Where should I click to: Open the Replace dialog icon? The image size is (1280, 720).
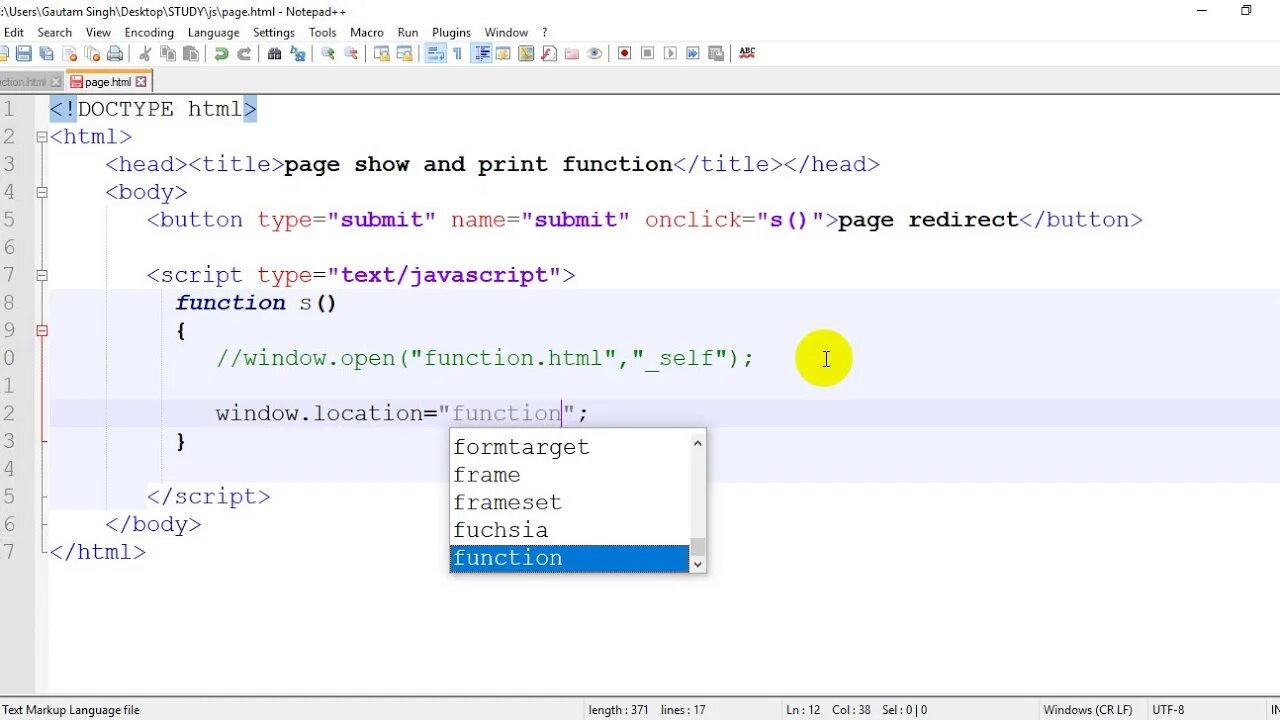coord(298,53)
